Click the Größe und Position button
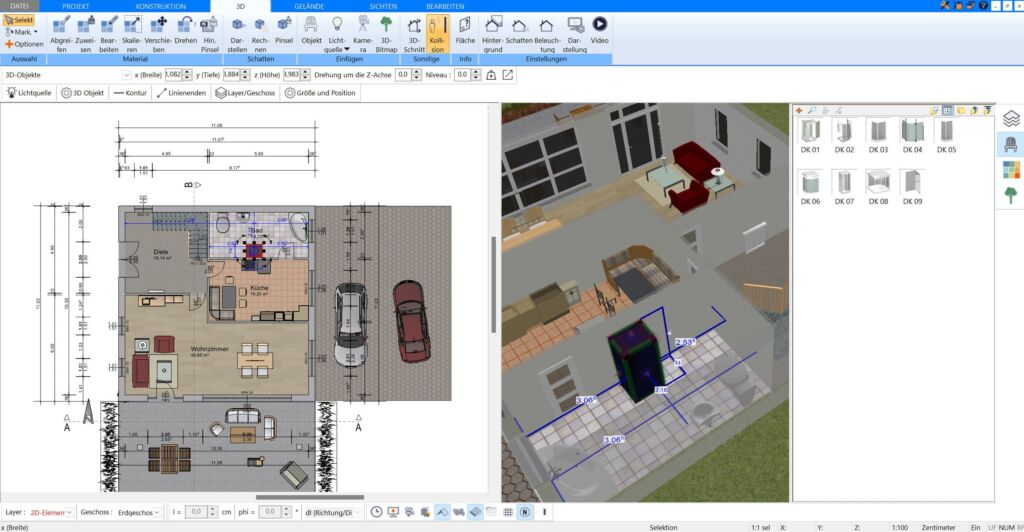The image size is (1024, 532). [320, 93]
